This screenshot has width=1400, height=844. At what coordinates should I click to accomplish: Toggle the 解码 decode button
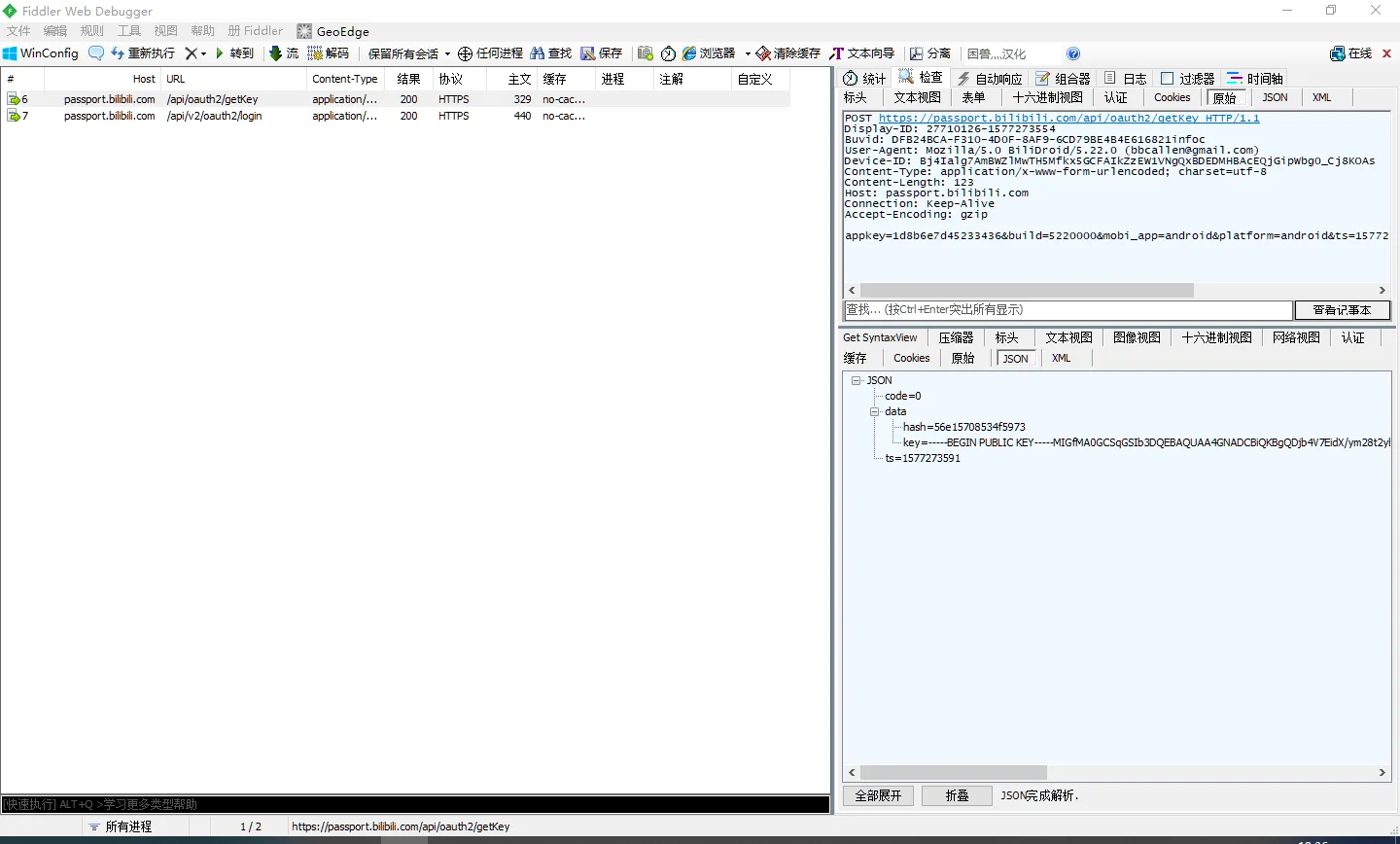[329, 53]
